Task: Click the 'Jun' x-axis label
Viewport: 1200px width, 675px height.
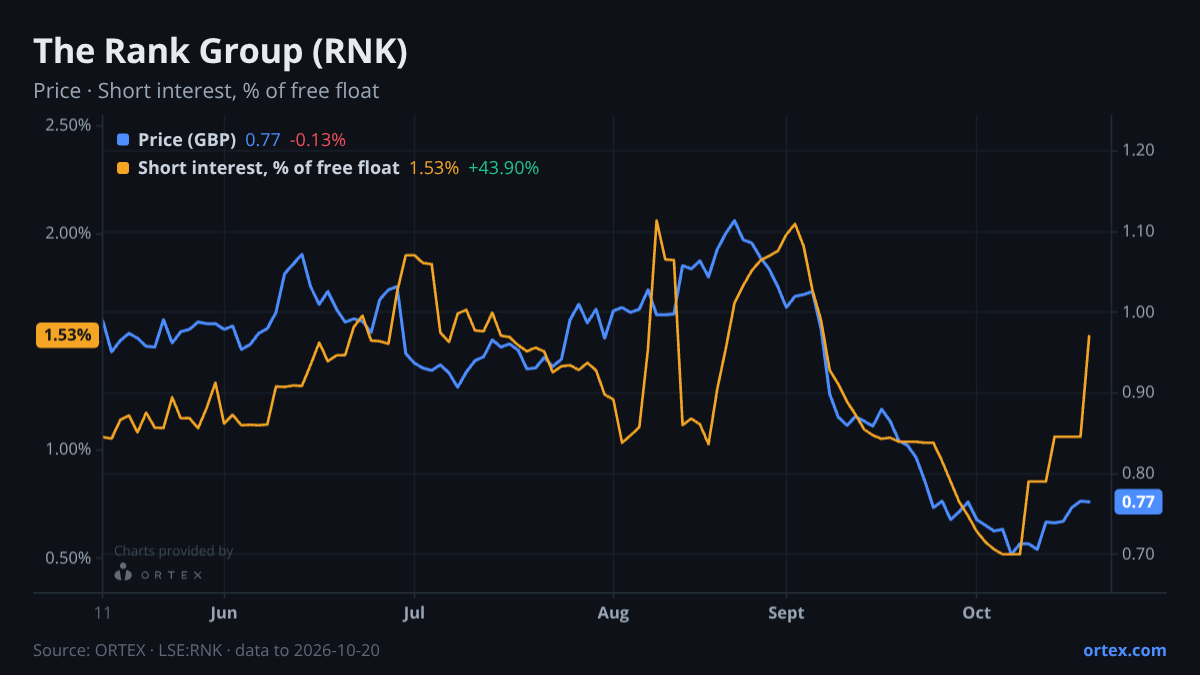Action: pos(225,613)
